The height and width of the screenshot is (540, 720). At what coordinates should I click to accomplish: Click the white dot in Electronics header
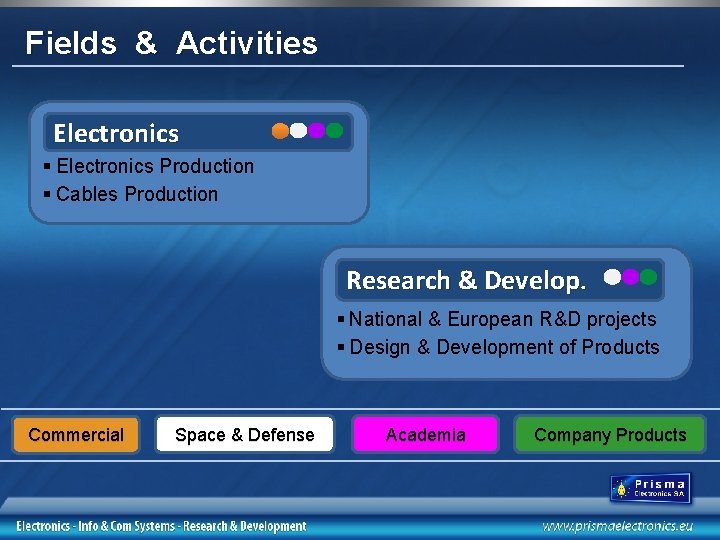pyautogui.click(x=298, y=130)
